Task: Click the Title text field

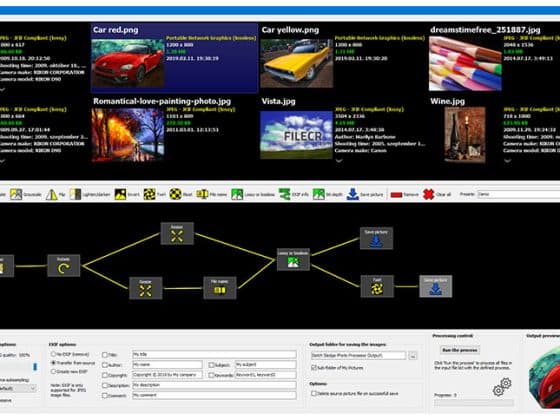Action: tap(214, 354)
